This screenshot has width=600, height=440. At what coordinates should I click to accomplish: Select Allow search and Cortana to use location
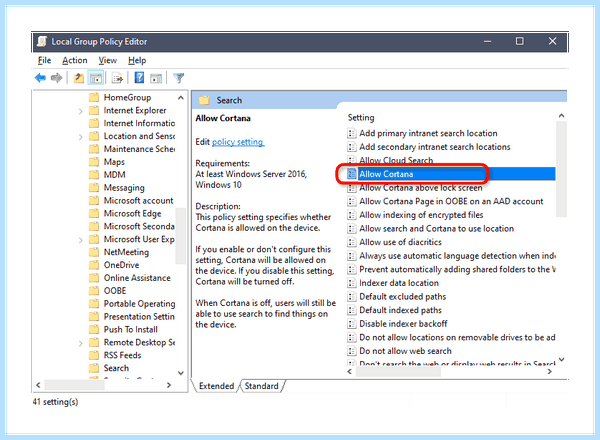coord(437,228)
